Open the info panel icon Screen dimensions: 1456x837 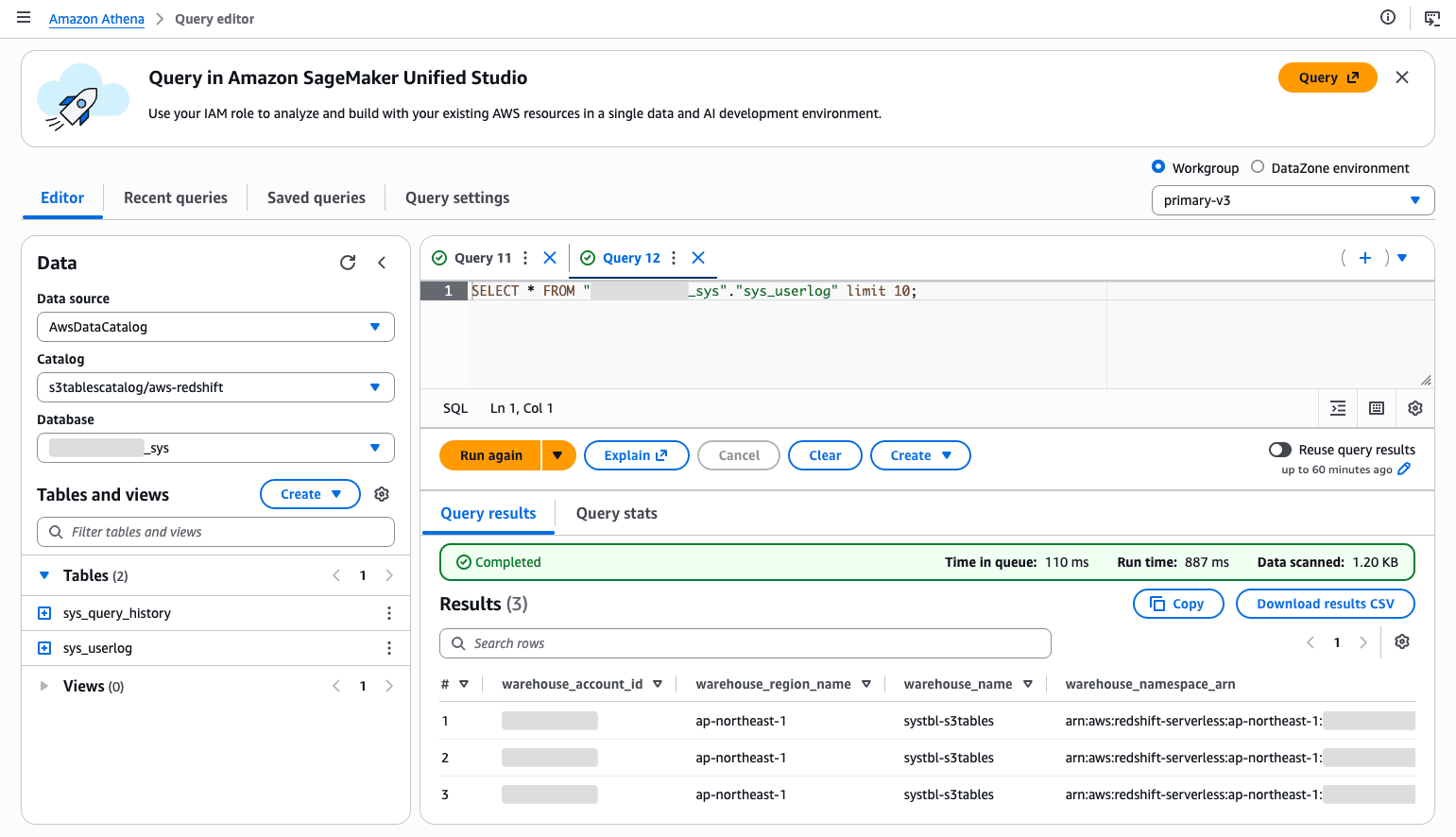pyautogui.click(x=1388, y=17)
